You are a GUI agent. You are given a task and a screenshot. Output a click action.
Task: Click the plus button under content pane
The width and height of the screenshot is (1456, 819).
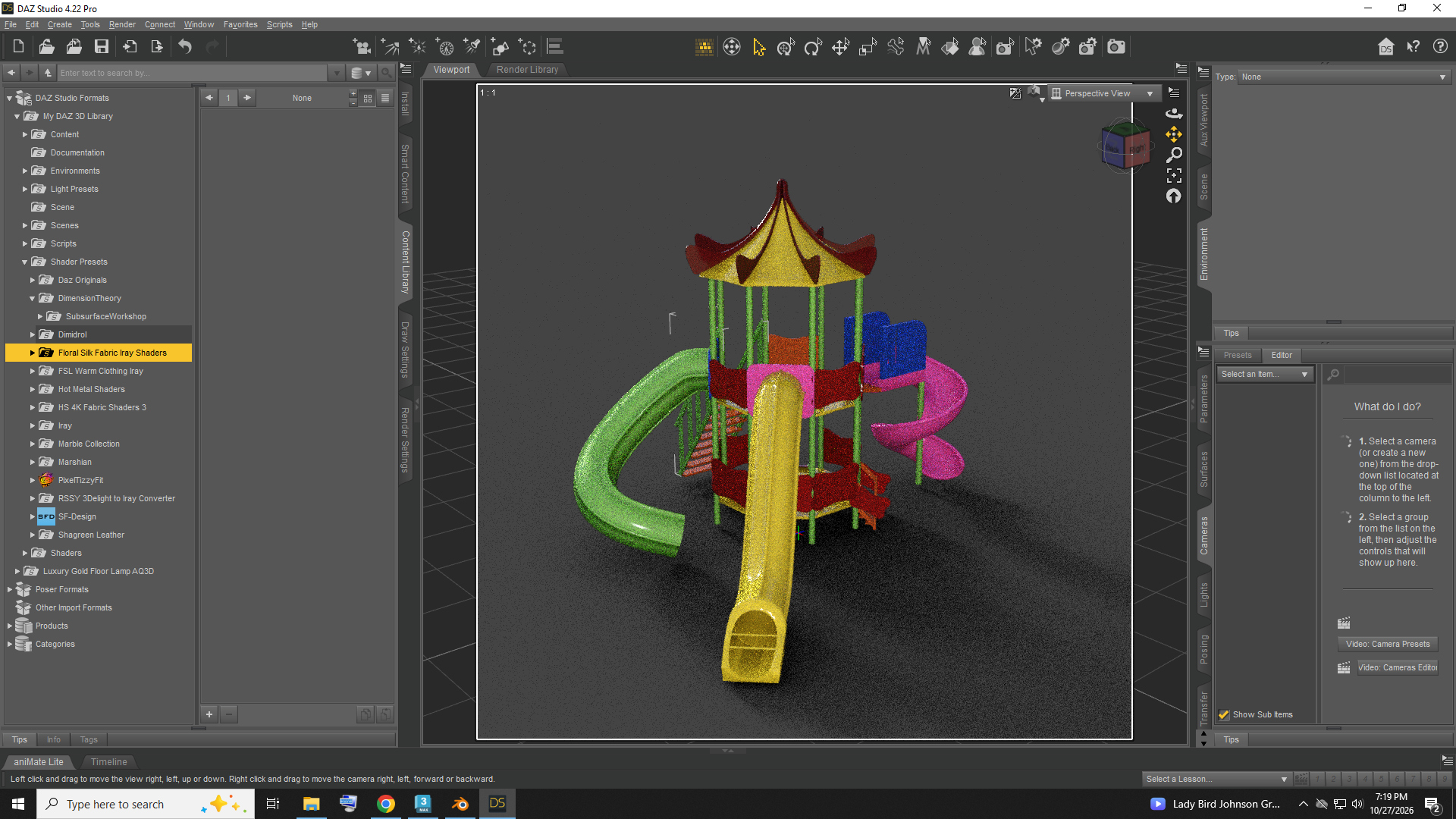click(209, 714)
